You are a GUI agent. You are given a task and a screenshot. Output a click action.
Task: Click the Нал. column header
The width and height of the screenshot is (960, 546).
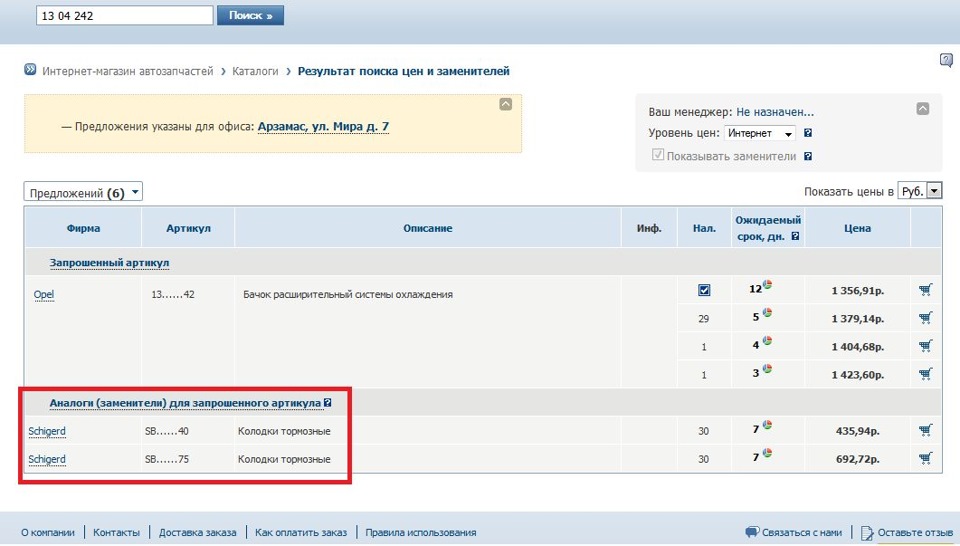click(x=704, y=228)
